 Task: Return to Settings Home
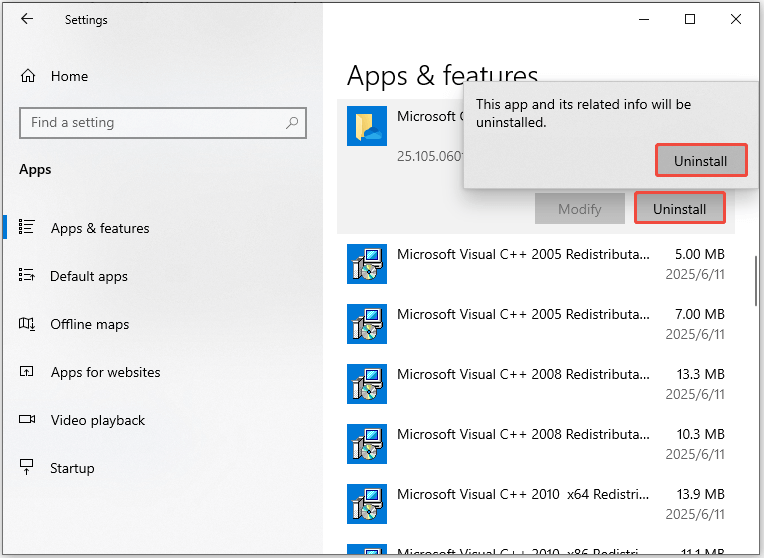click(x=162, y=76)
